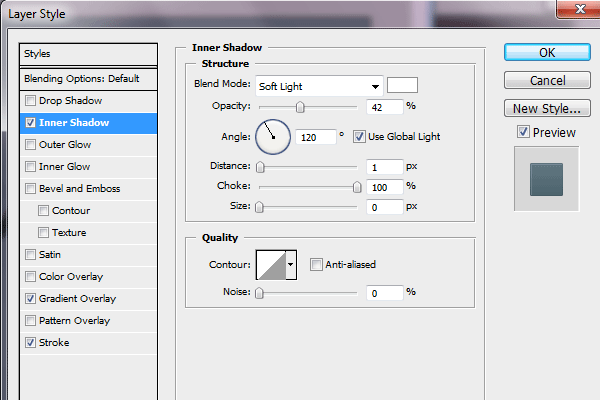This screenshot has width=600, height=400.
Task: Enable the Drop Shadow checkbox
Action: pyautogui.click(x=31, y=101)
